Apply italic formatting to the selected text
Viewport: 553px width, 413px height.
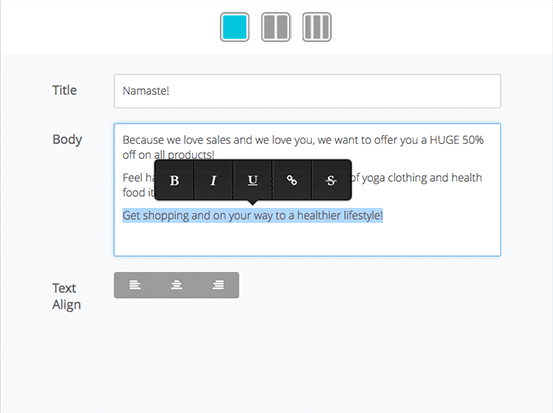click(x=213, y=180)
